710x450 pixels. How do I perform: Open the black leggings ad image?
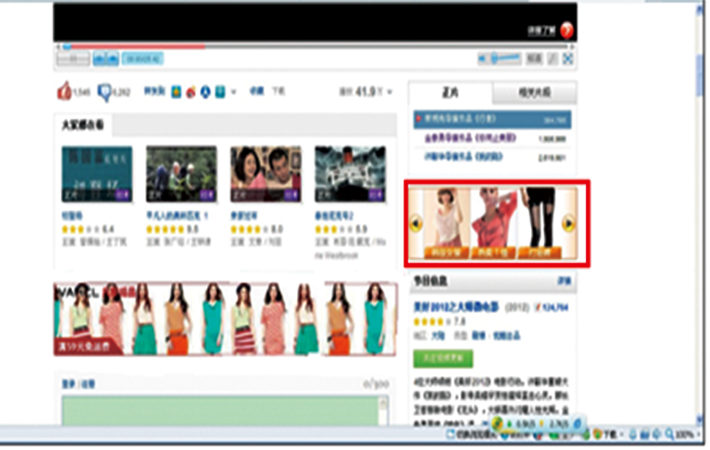click(540, 218)
